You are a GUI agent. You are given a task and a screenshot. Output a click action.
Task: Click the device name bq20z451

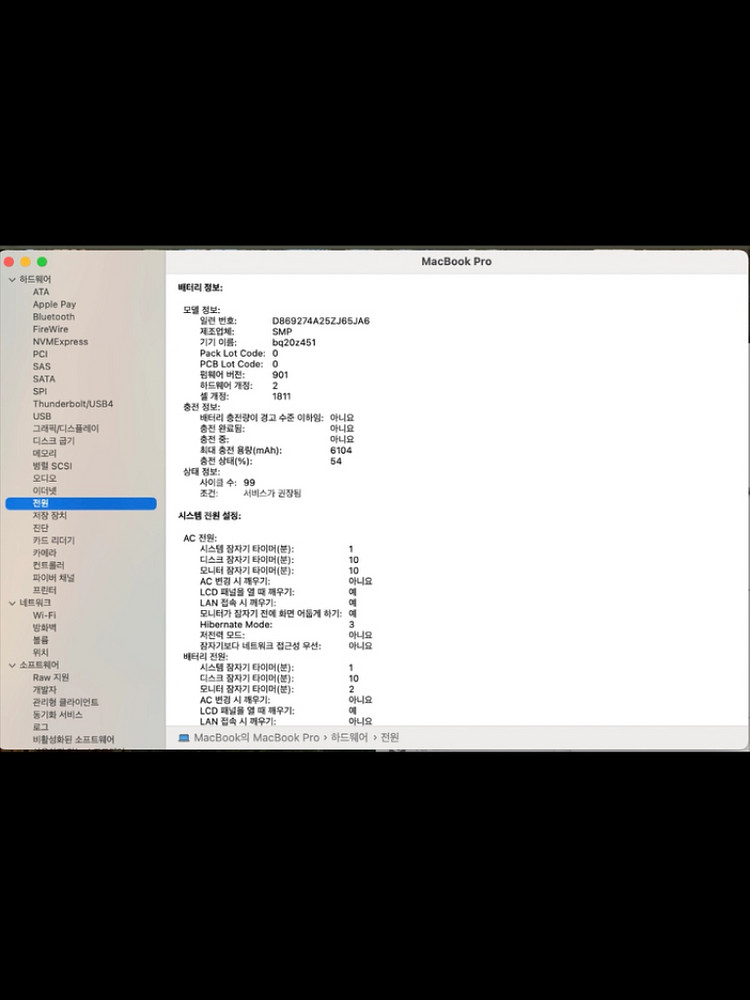click(x=294, y=342)
